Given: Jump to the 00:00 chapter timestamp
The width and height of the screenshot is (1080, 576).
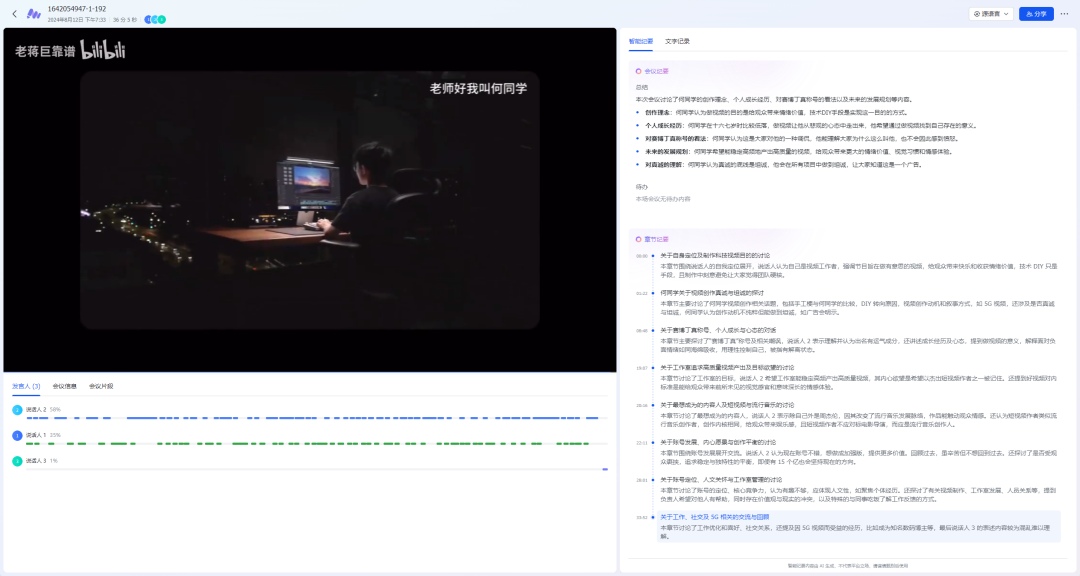Looking at the screenshot, I should point(642,256).
